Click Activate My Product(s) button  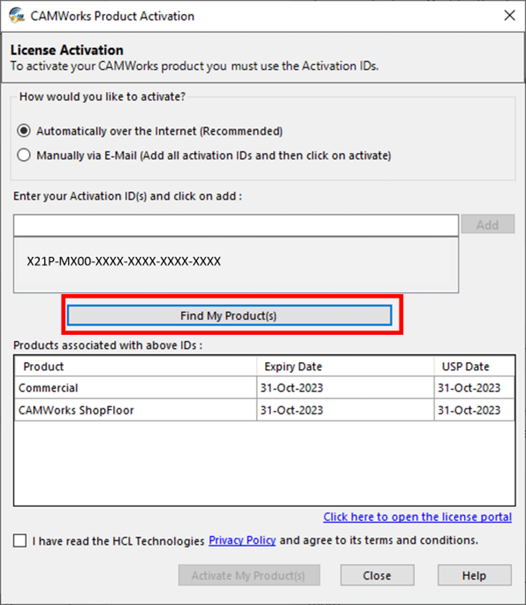[249, 575]
